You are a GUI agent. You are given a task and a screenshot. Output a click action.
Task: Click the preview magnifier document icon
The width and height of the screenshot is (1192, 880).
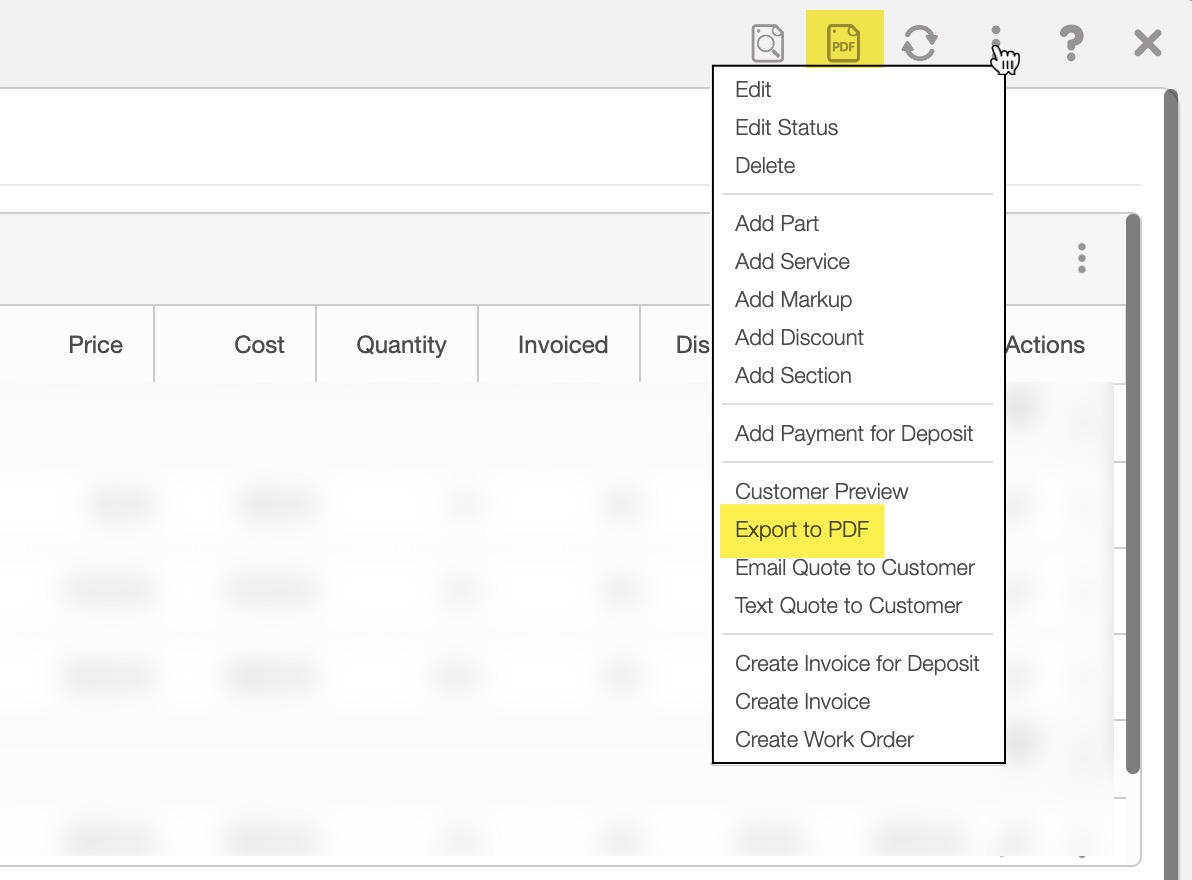tap(767, 43)
